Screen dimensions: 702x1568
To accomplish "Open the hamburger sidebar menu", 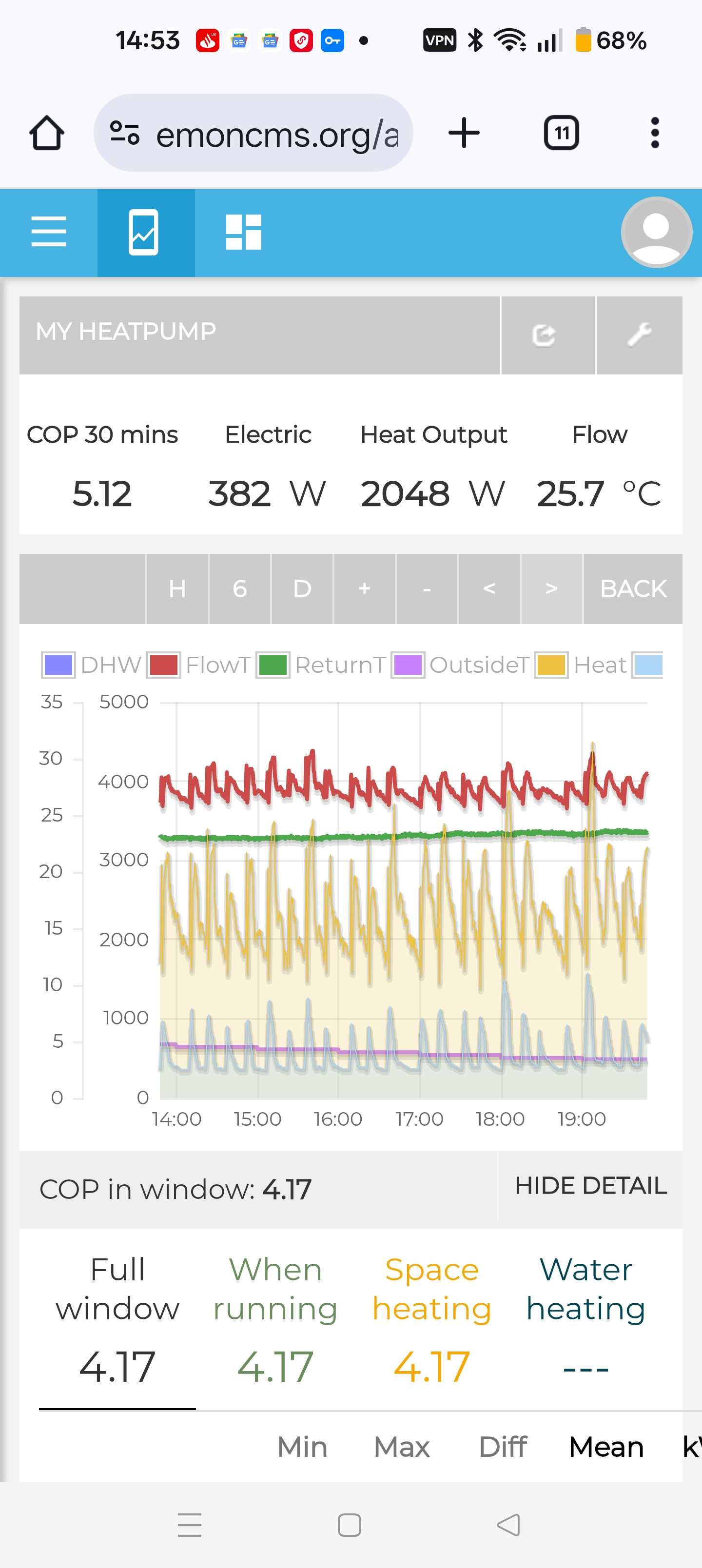I will pos(49,232).
